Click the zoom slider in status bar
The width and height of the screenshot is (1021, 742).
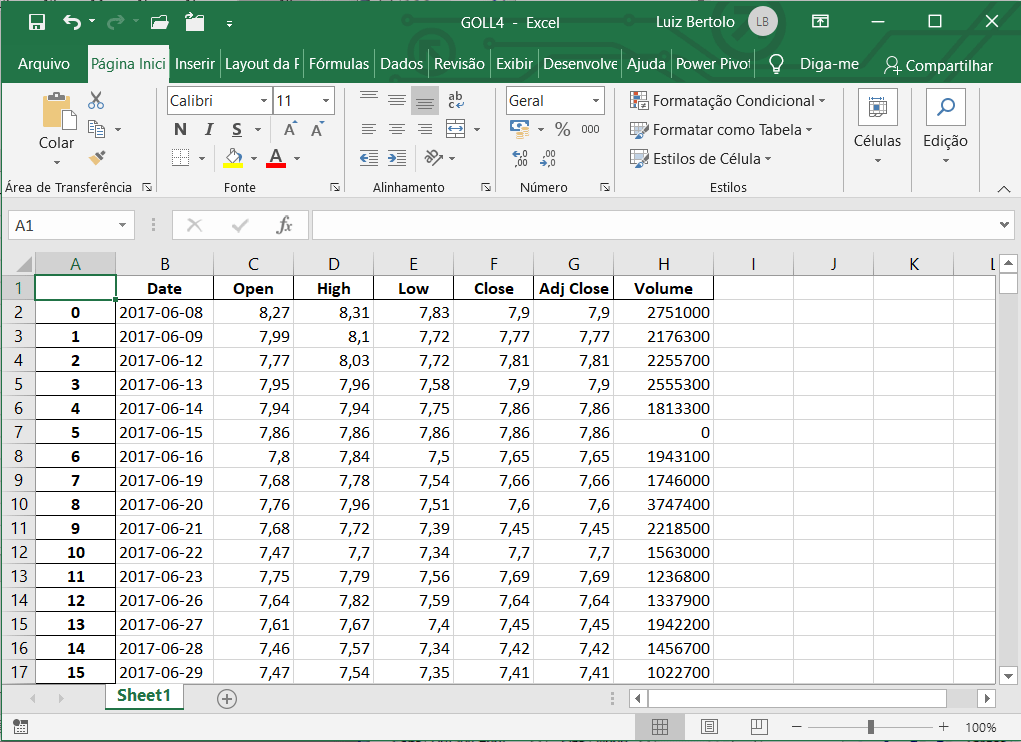click(x=871, y=726)
